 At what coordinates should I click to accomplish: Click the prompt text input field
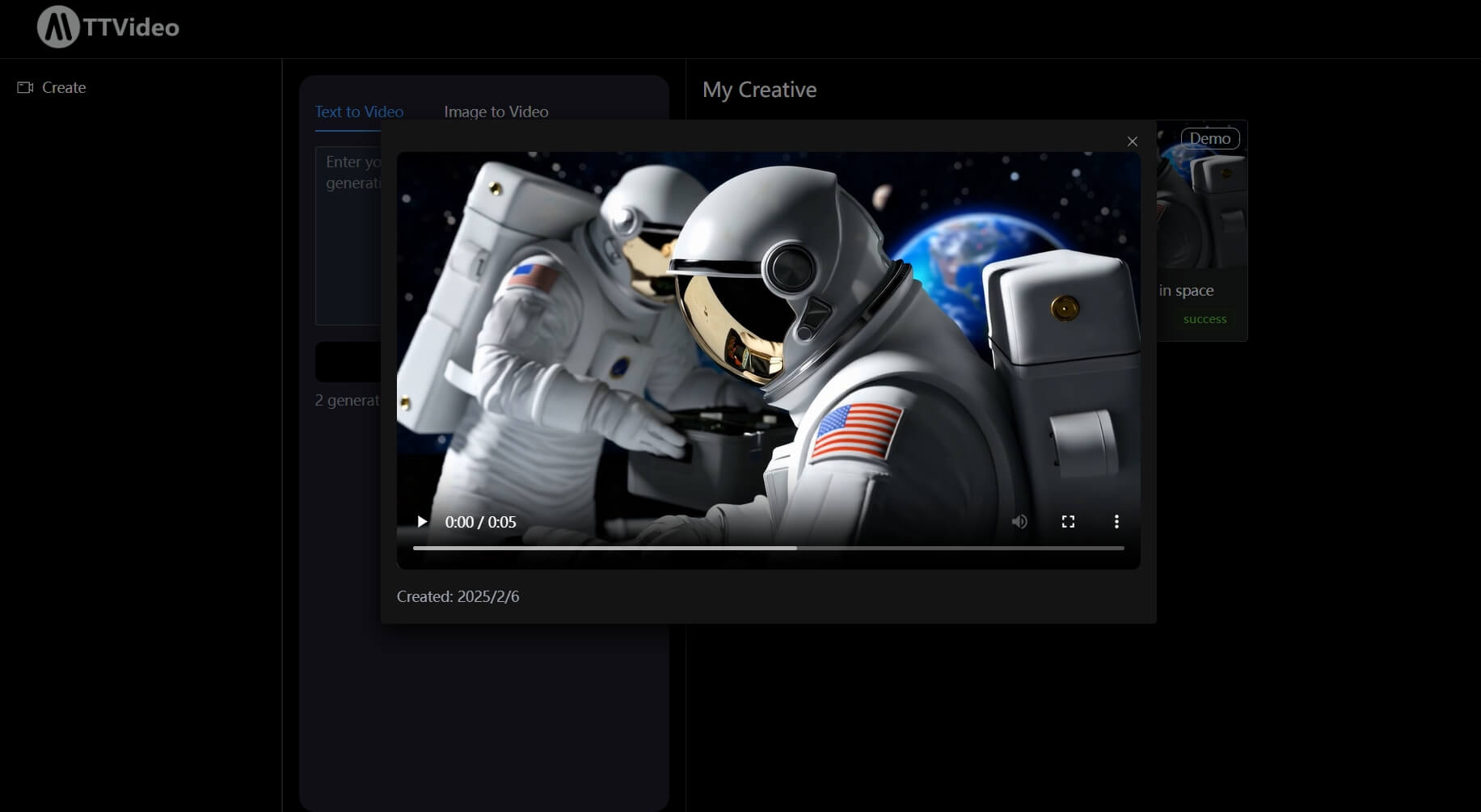click(348, 235)
